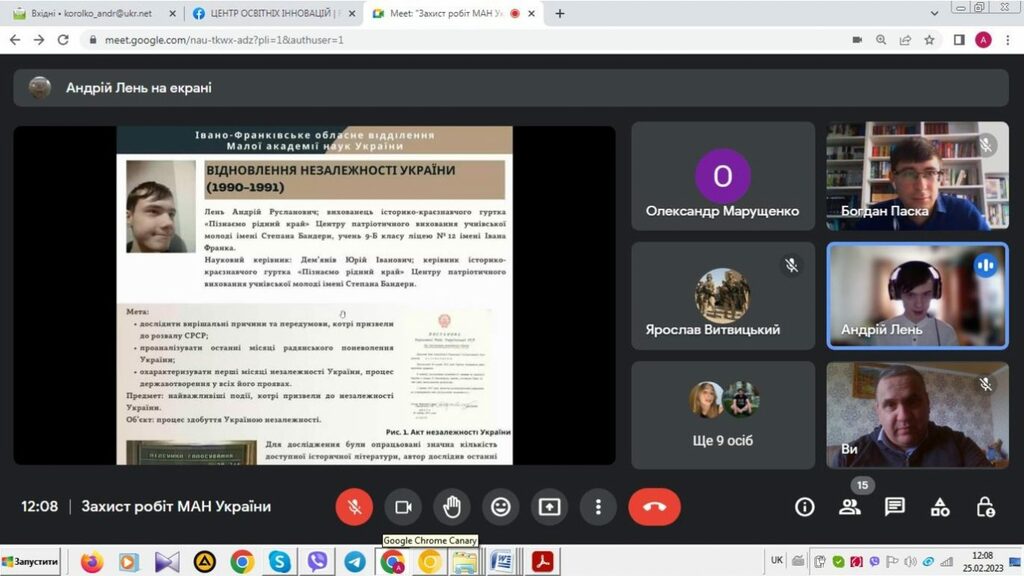Open the emoji reactions panel

click(501, 507)
